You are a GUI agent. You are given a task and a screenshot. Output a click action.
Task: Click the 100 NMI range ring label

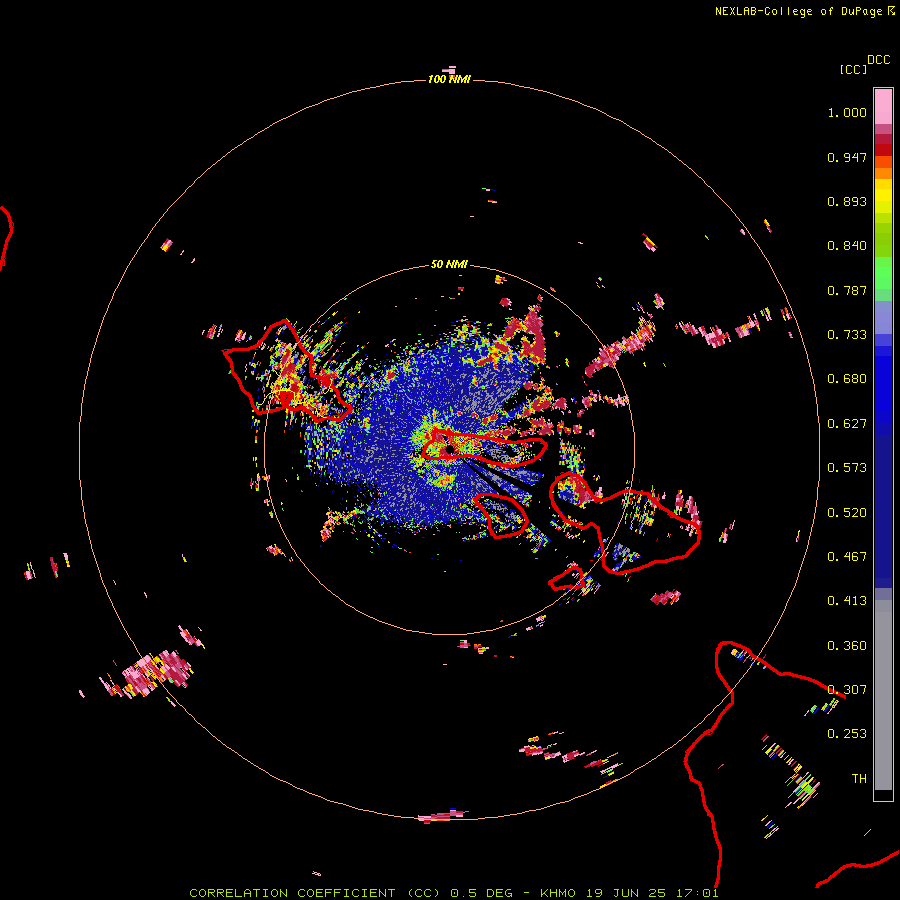click(x=449, y=79)
